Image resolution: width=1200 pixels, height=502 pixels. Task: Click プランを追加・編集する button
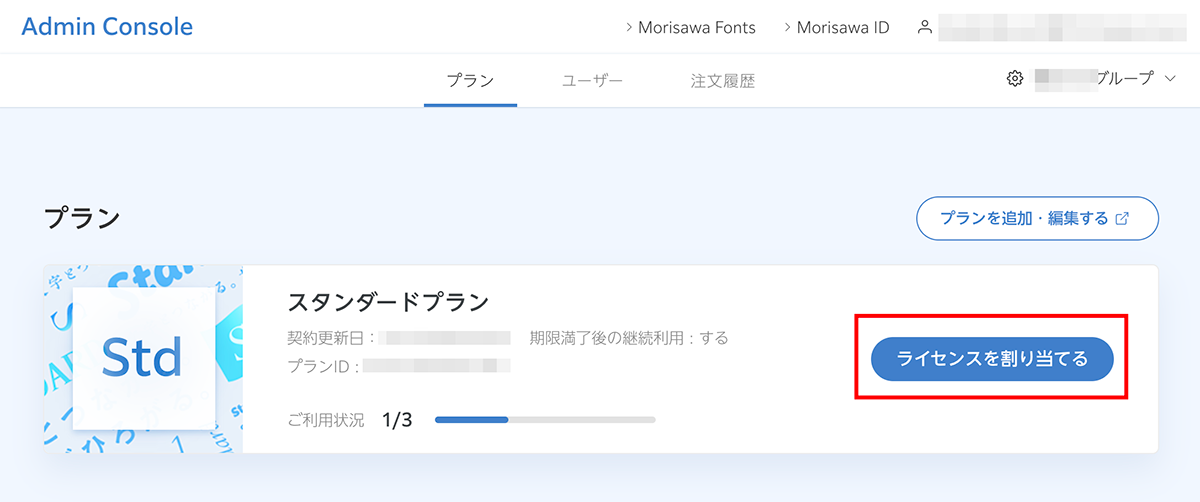tap(1037, 218)
